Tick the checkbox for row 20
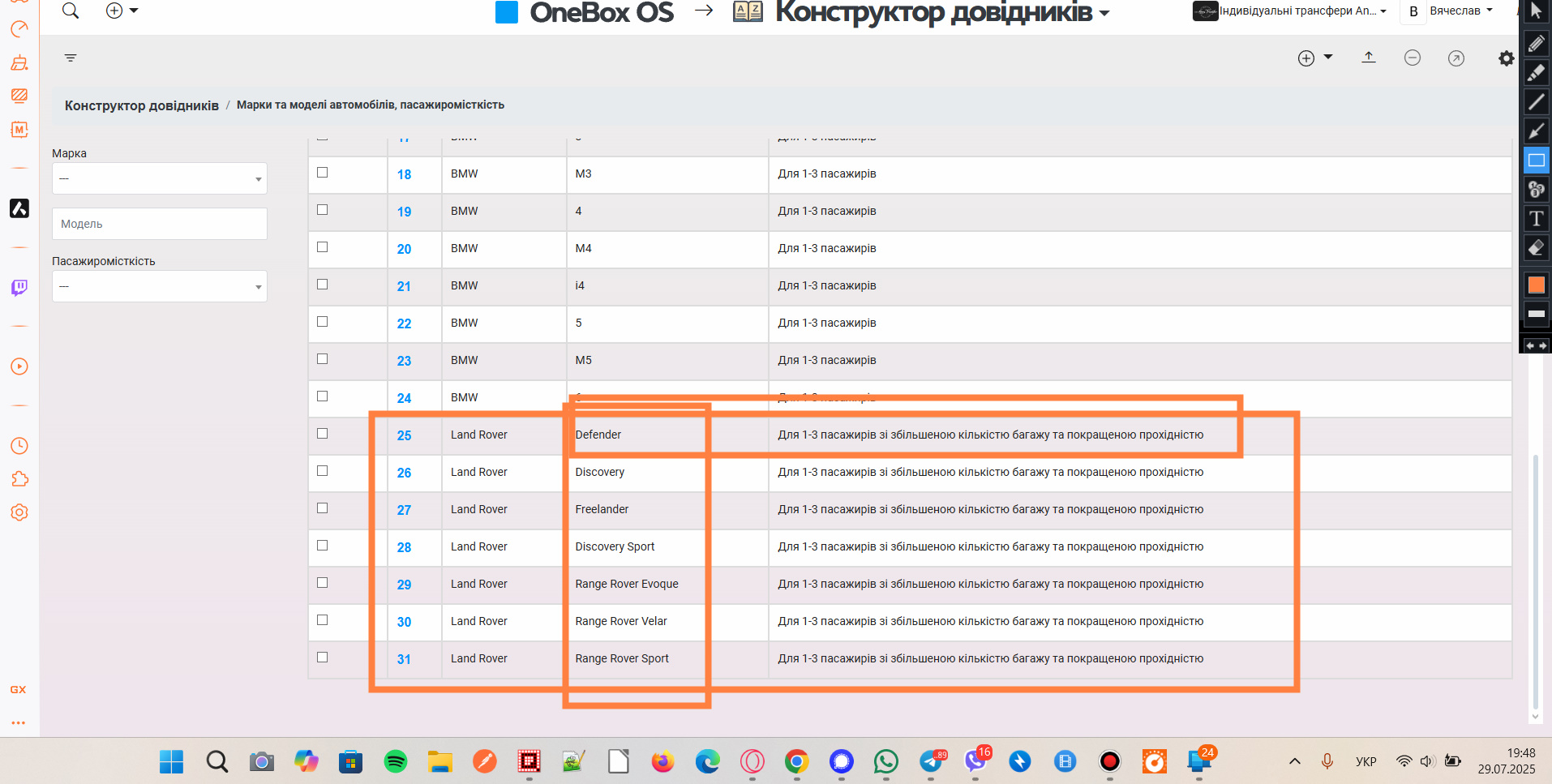 (x=322, y=246)
